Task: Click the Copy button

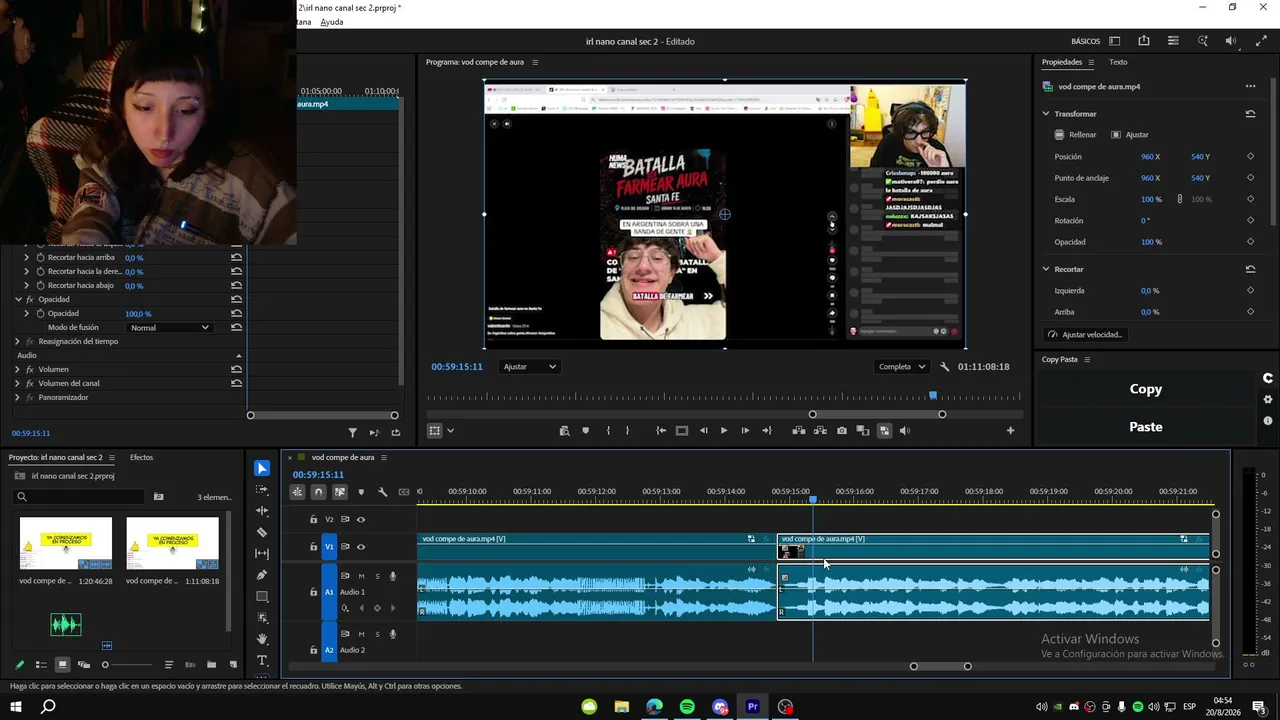Action: pos(1146,389)
